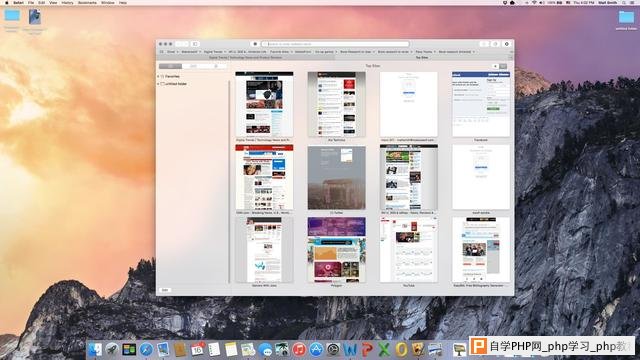The image size is (640, 360).
Task: Open the Facebook Top Sites thumbnail
Action: point(481,104)
